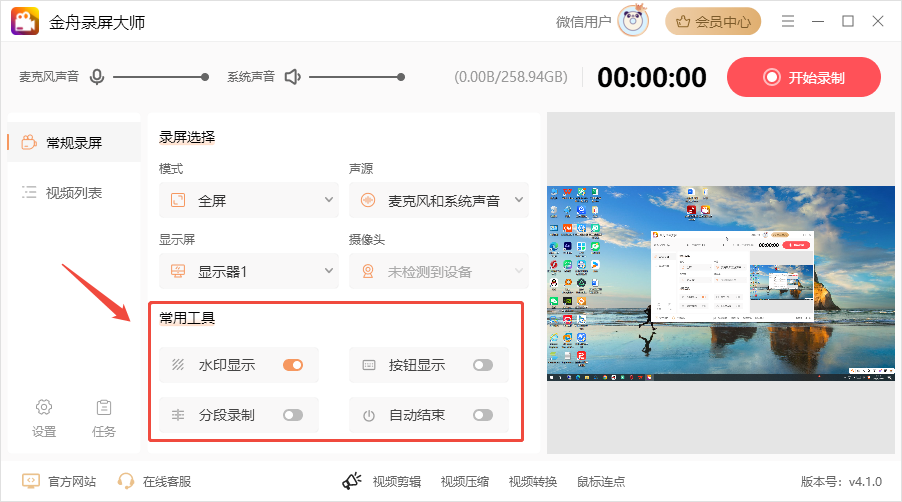
Task: Open 设置 gear in the sidebar
Action: [44, 418]
